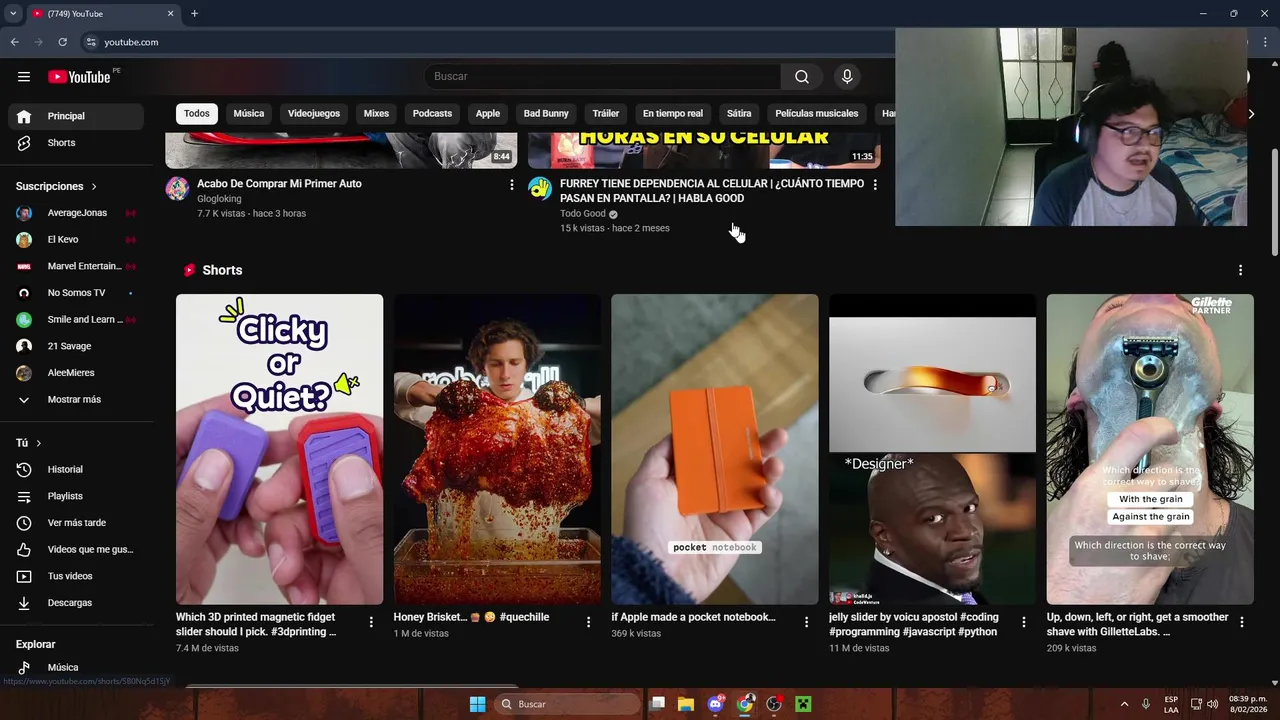Open Discord from the taskbar
This screenshot has height=720, width=1280.
pos(715,704)
